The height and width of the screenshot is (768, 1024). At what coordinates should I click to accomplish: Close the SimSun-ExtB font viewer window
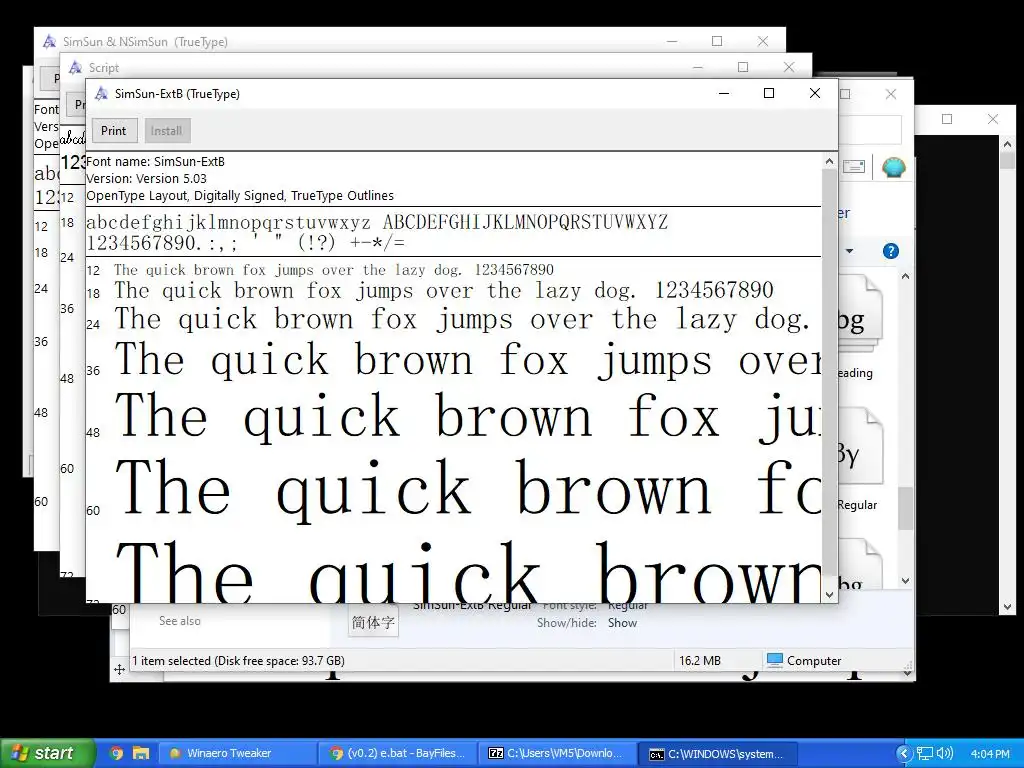814,93
